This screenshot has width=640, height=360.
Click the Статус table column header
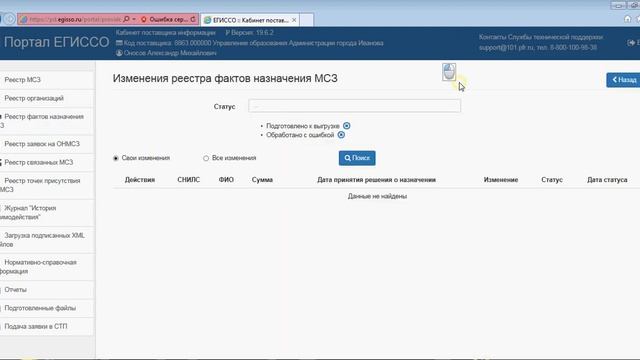[x=552, y=180]
